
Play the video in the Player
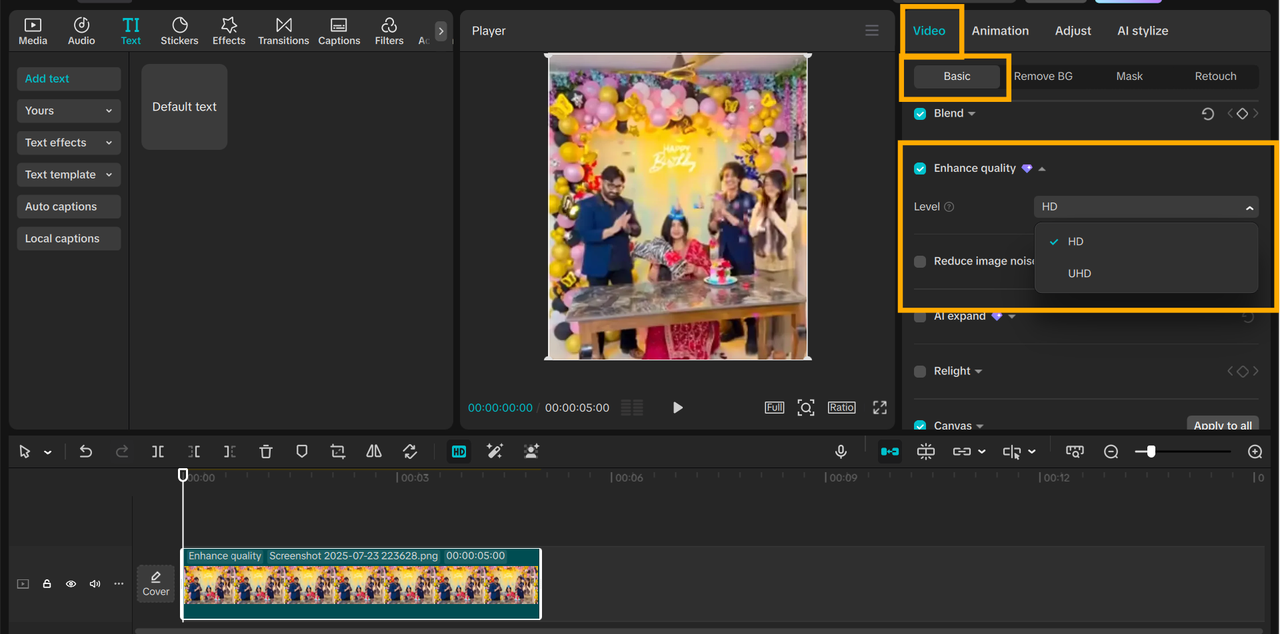coord(678,408)
